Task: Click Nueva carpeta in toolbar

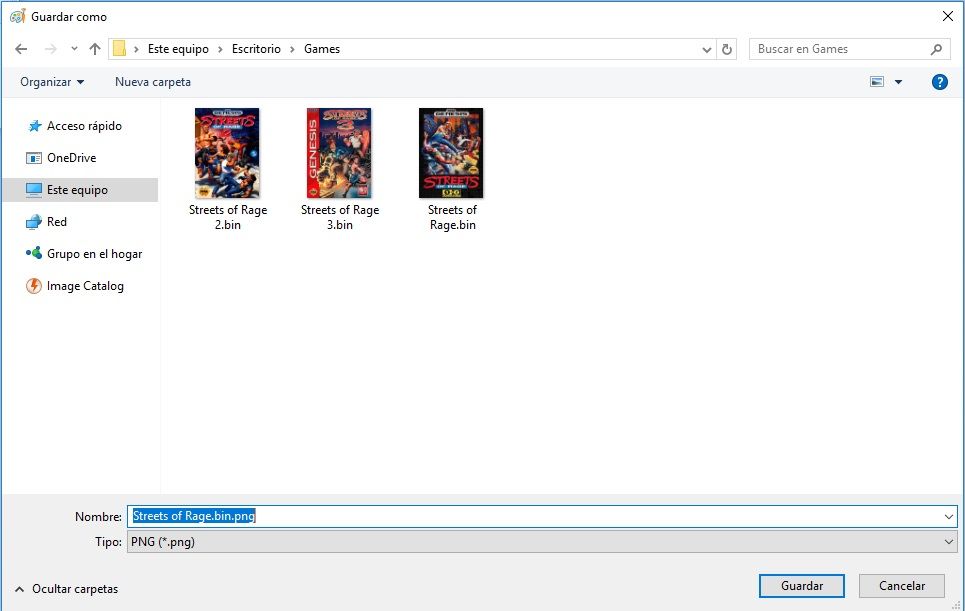Action: tap(152, 82)
